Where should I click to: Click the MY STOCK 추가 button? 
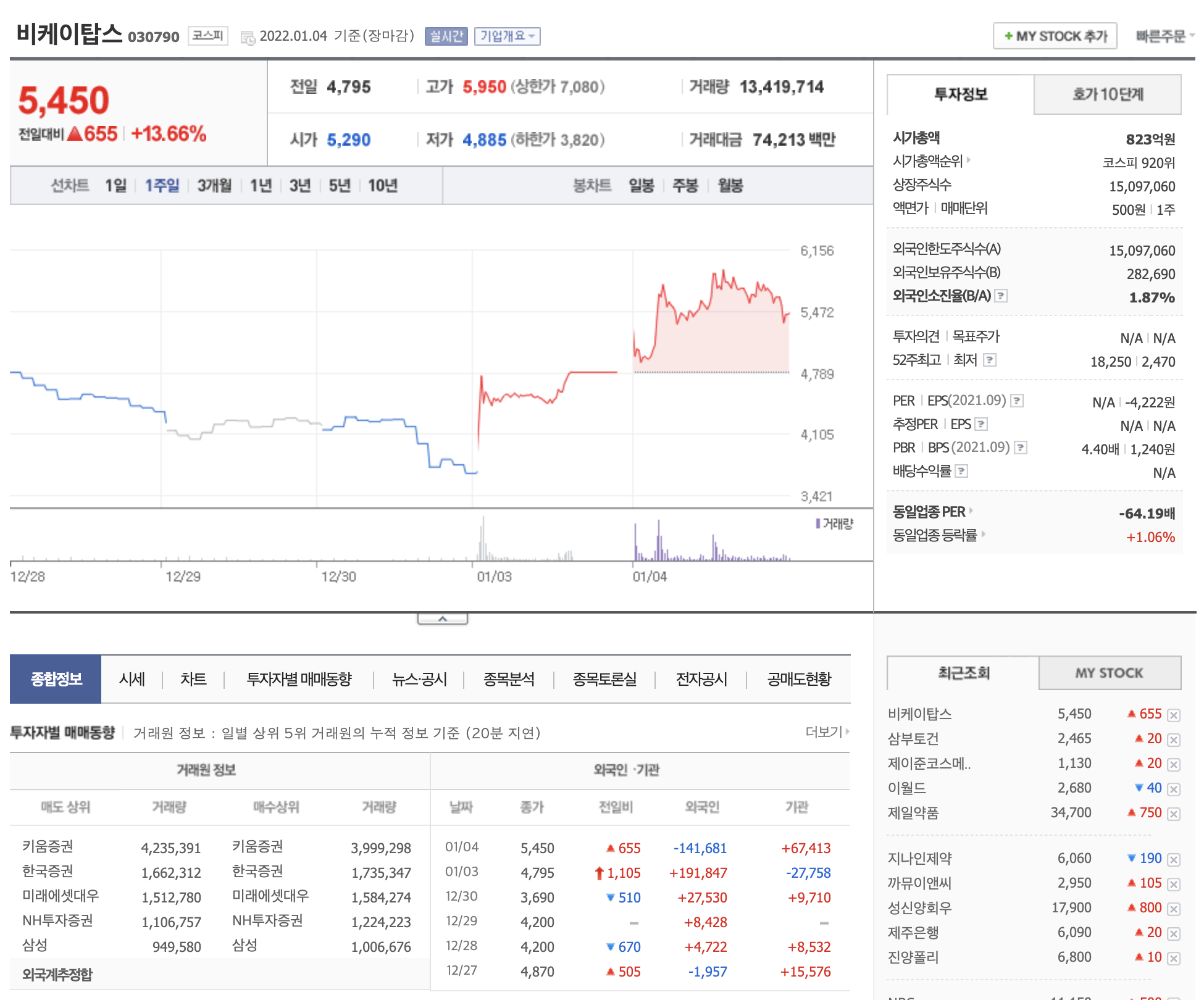(1055, 36)
